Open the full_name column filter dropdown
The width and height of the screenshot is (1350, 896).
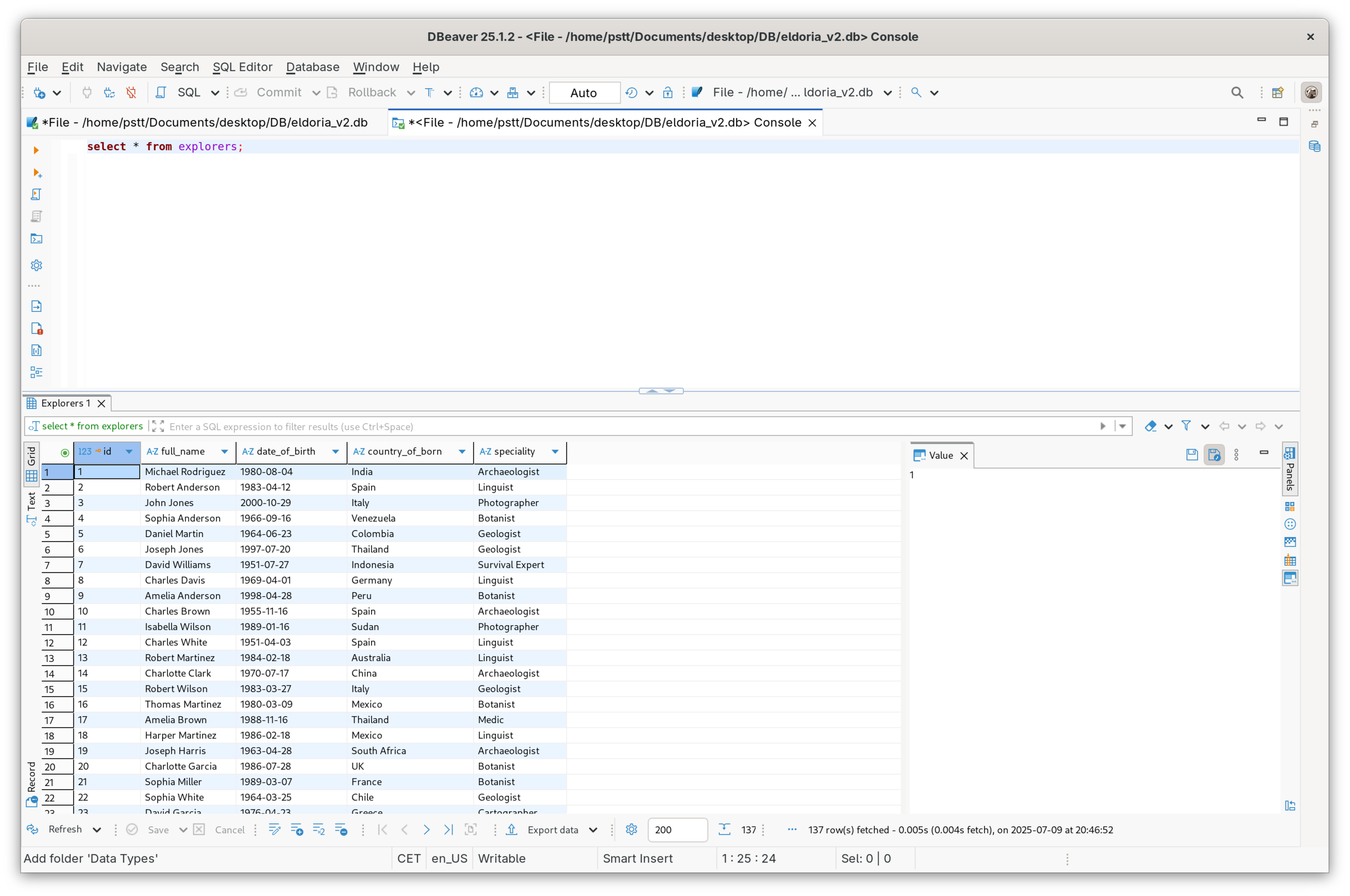click(224, 452)
